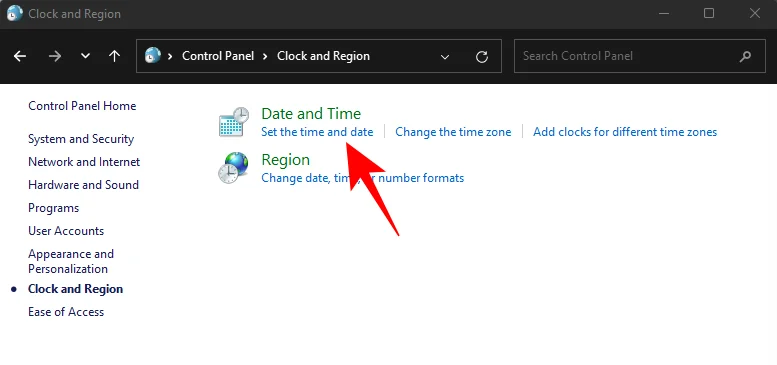Open Ease of Access category
777x365 pixels.
coord(66,312)
